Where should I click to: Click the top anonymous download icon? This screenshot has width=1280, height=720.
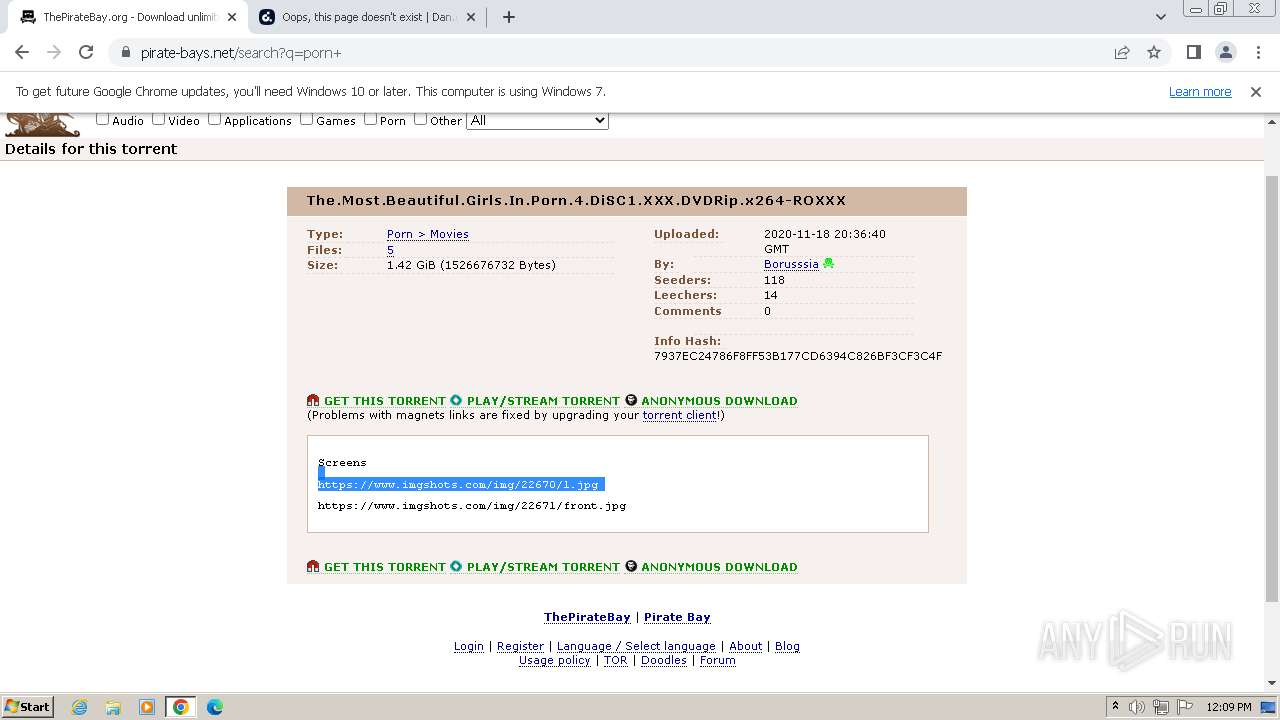click(x=631, y=400)
